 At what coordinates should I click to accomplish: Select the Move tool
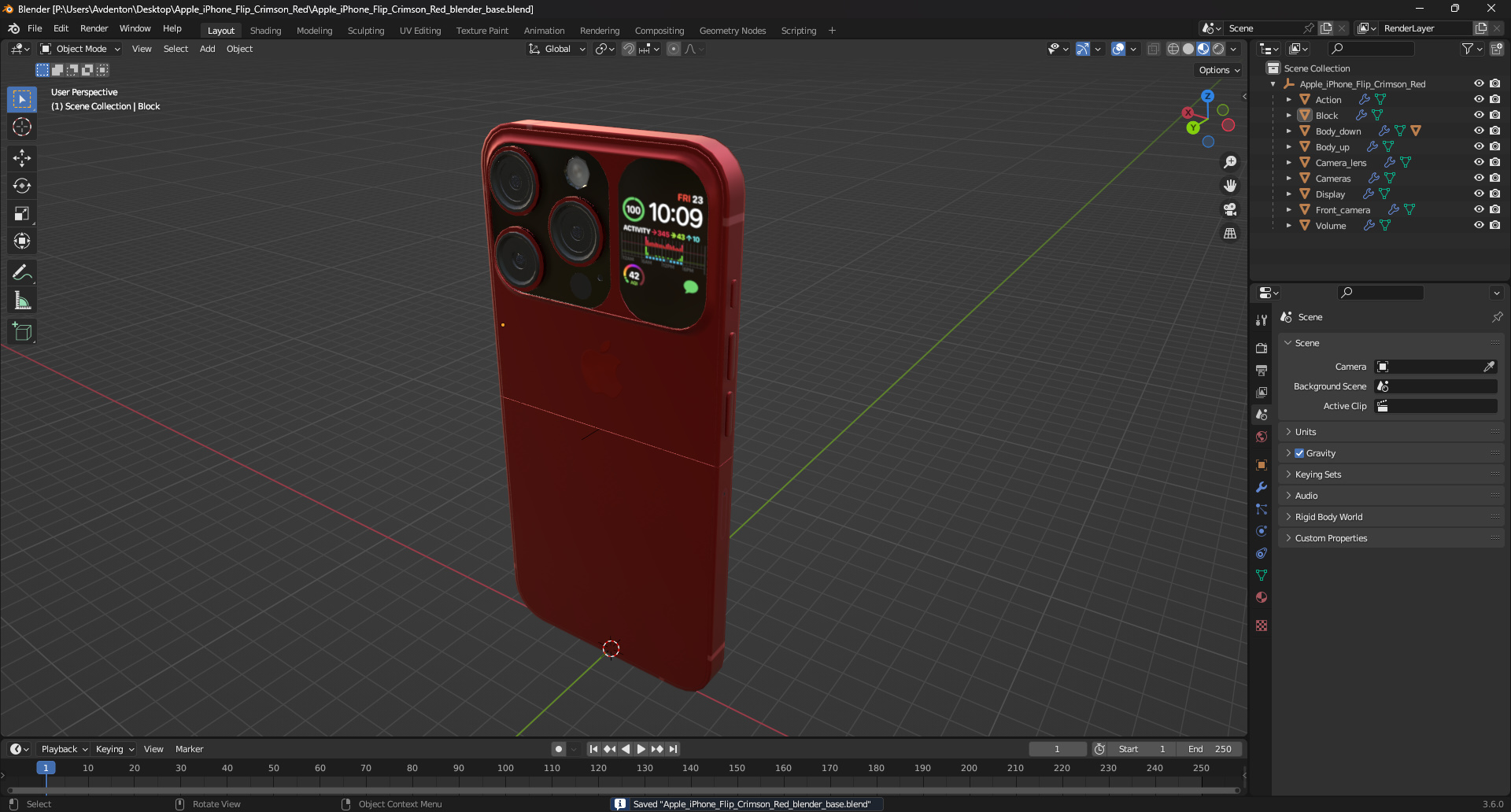(22, 158)
